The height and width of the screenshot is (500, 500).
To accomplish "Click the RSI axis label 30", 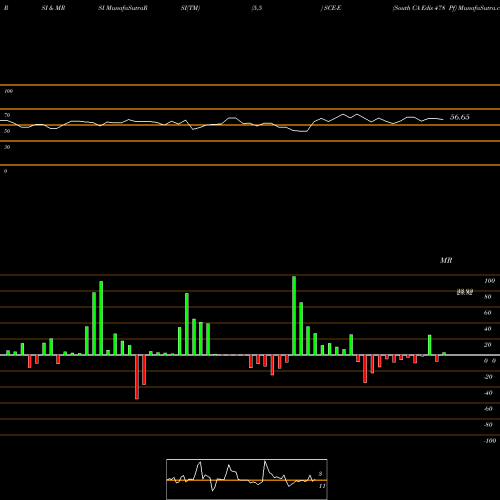I will [7, 147].
